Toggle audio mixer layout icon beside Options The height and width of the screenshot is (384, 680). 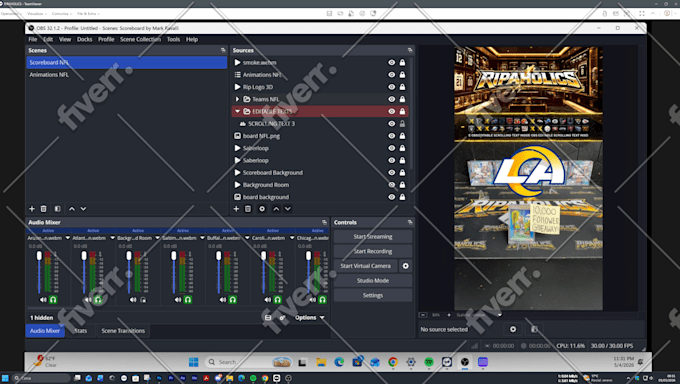[x=268, y=318]
